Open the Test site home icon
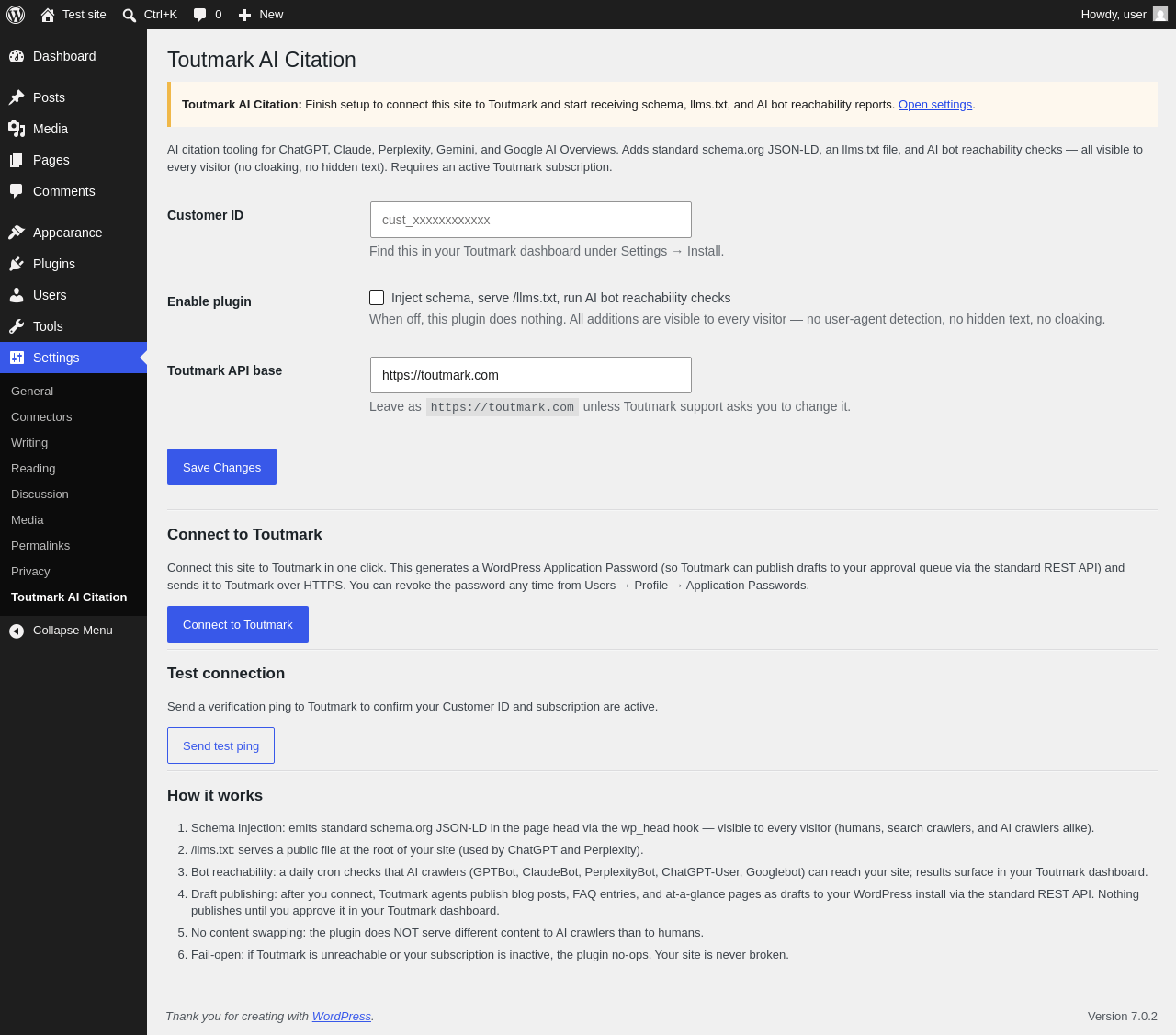The image size is (1176, 1035). tap(48, 15)
